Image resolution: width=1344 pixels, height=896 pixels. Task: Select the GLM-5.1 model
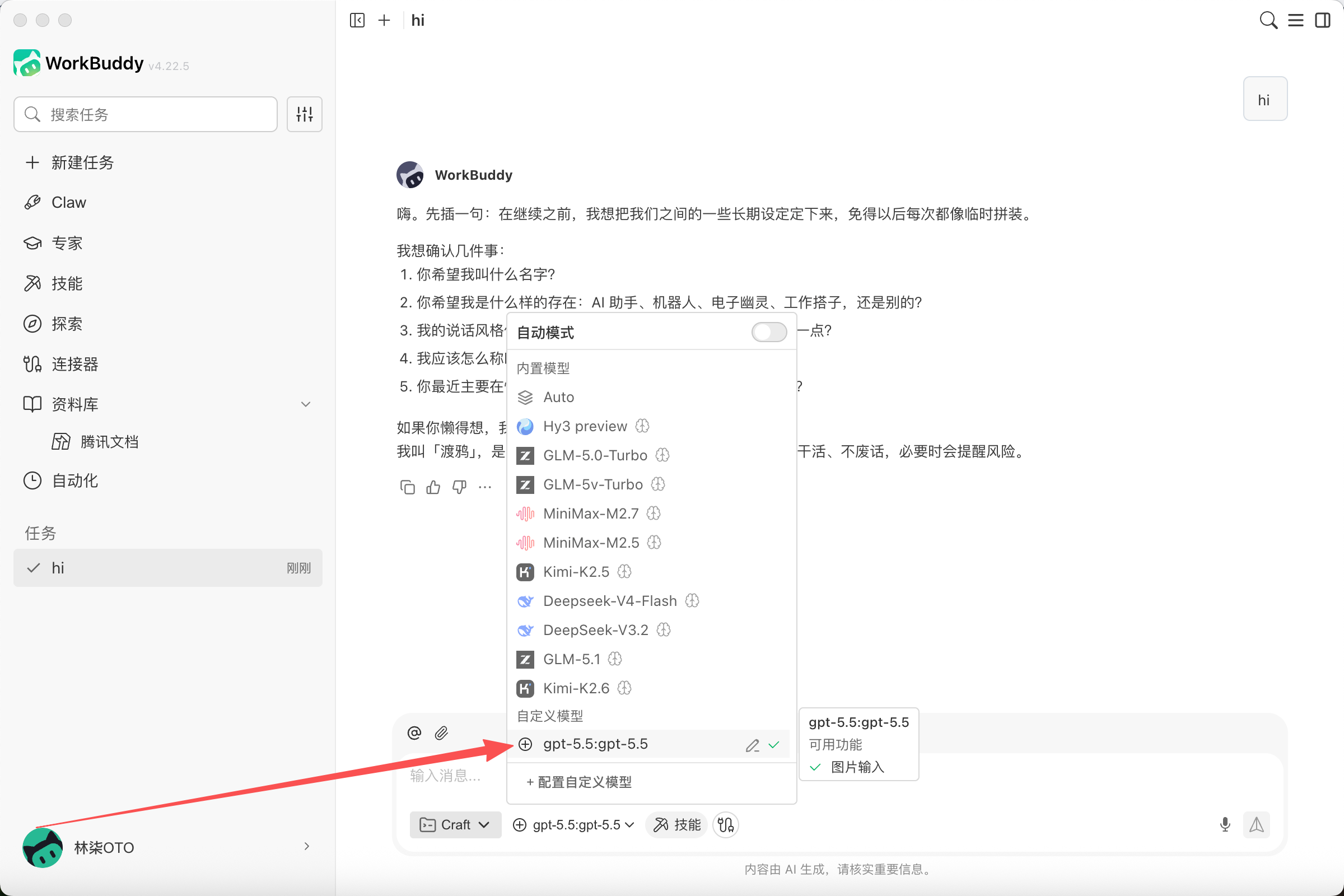651,660
